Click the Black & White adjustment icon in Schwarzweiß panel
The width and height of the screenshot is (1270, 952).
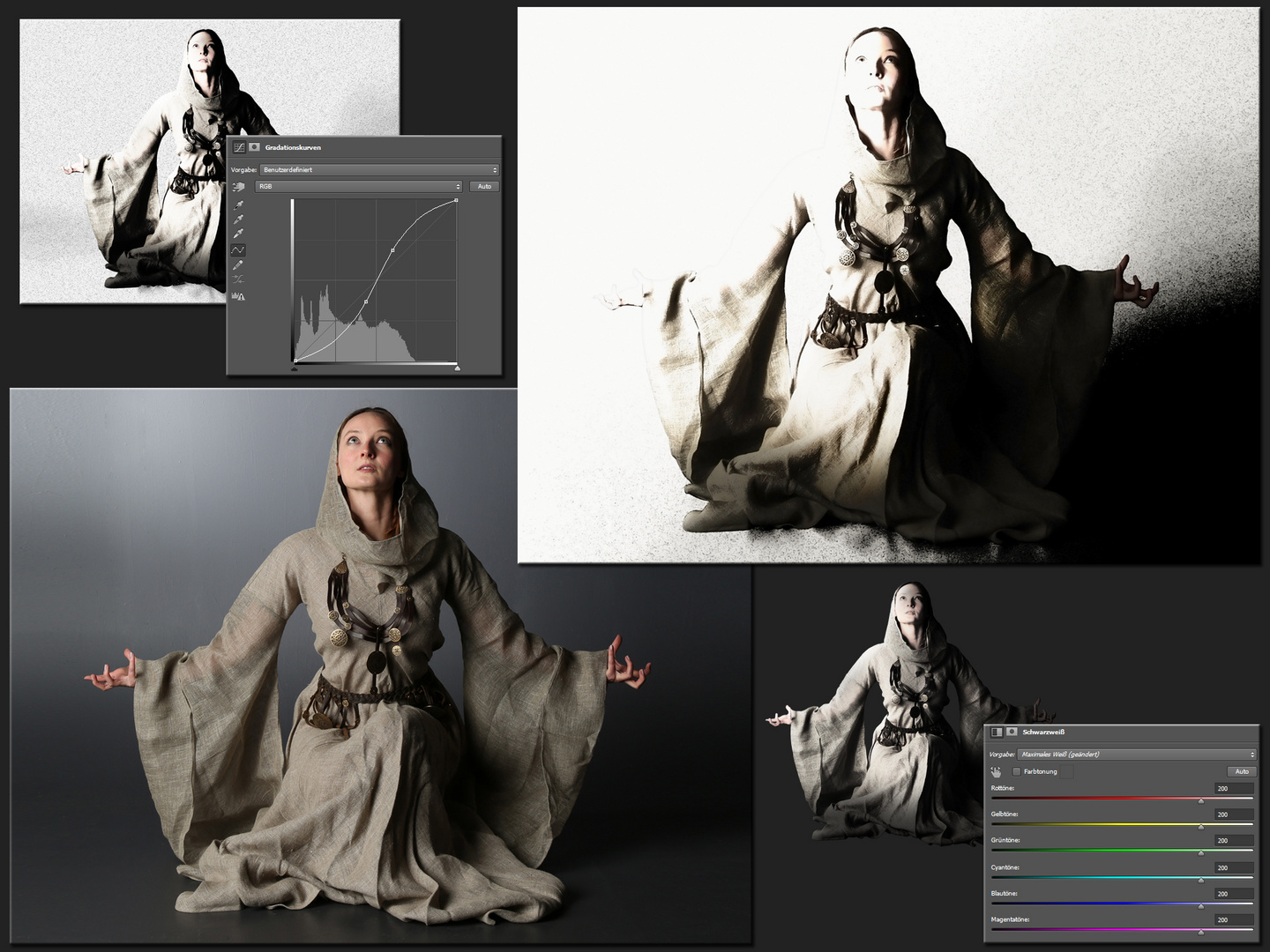(x=997, y=733)
